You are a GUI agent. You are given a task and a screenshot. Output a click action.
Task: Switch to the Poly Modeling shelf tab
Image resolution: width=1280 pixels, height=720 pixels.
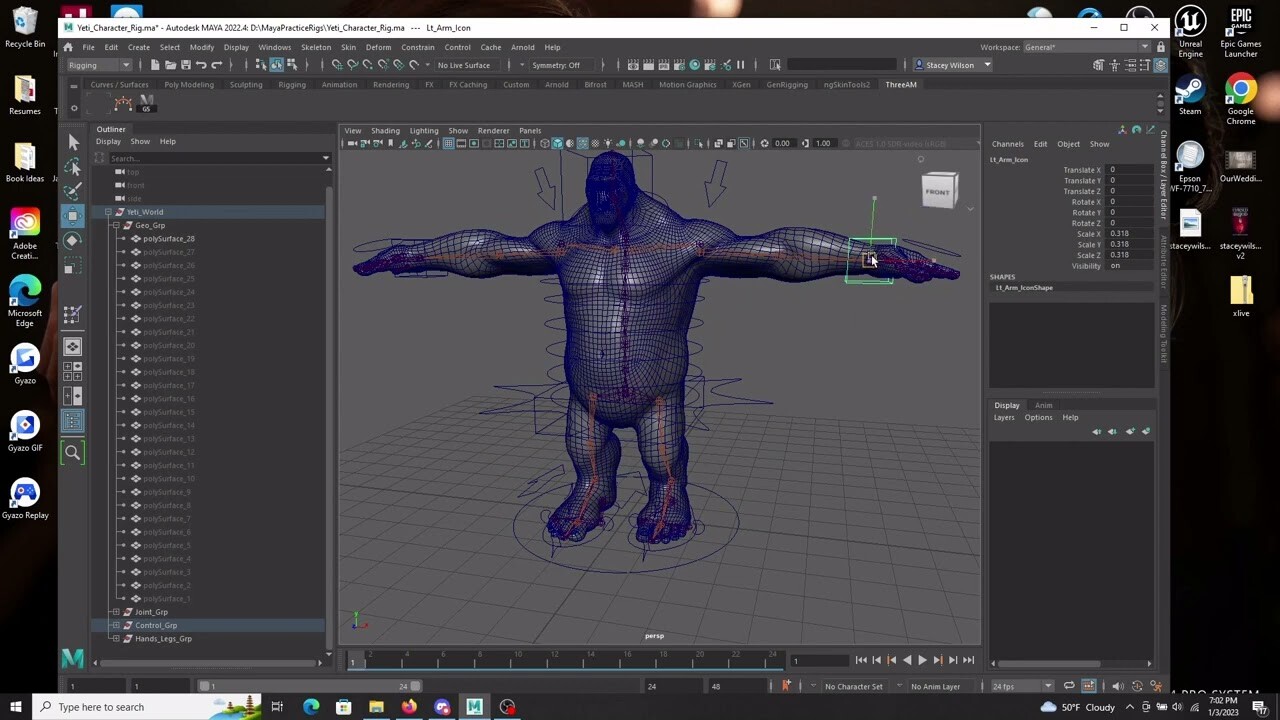pyautogui.click(x=188, y=85)
